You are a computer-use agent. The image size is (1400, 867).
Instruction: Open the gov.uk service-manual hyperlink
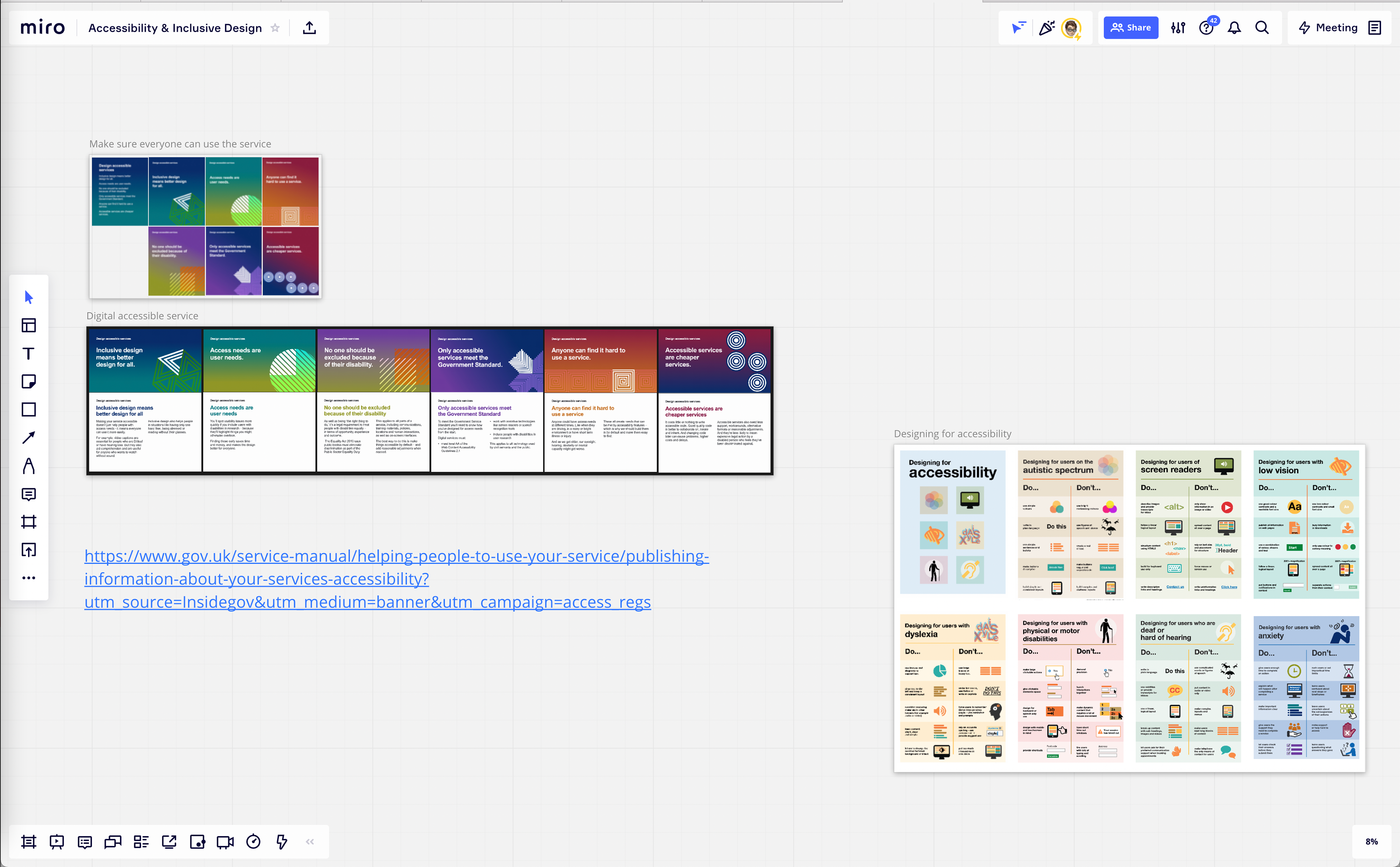click(x=396, y=579)
